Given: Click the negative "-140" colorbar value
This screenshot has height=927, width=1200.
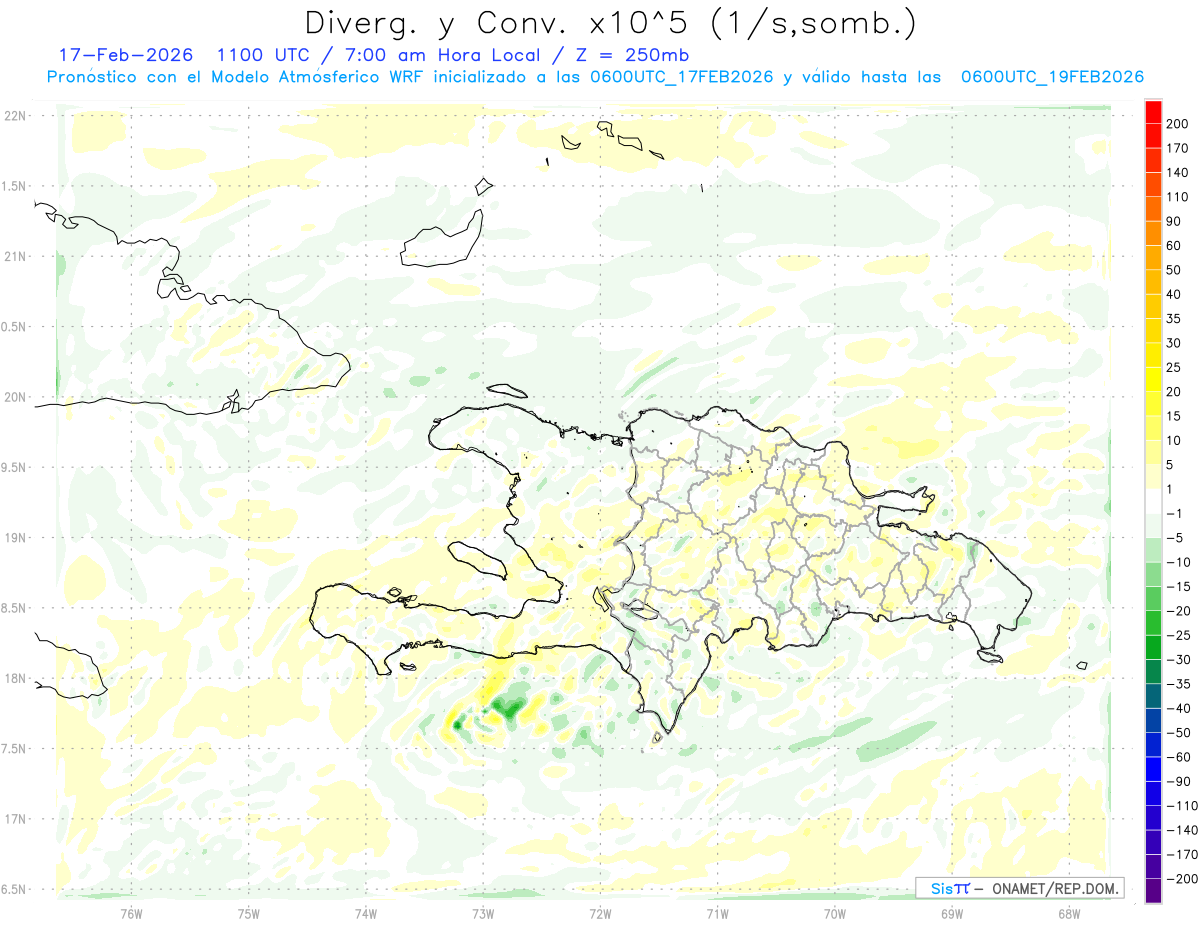Looking at the screenshot, I should pyautogui.click(x=1181, y=830).
